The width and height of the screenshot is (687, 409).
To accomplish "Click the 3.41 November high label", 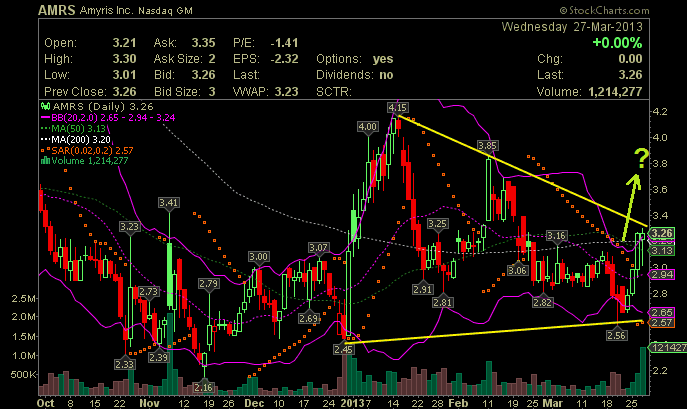I will pyautogui.click(x=168, y=203).
